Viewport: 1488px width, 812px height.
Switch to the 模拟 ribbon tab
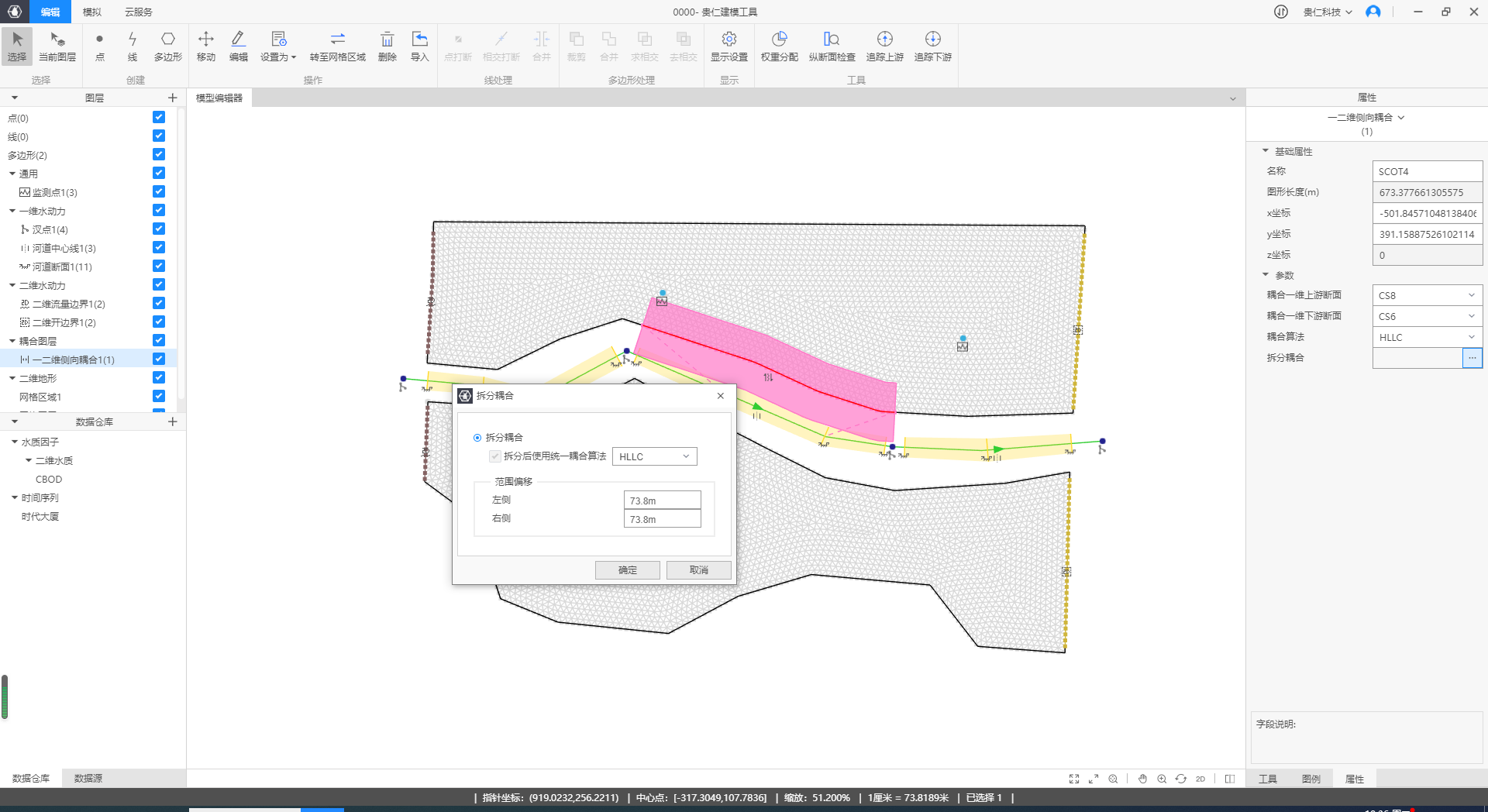(91, 12)
